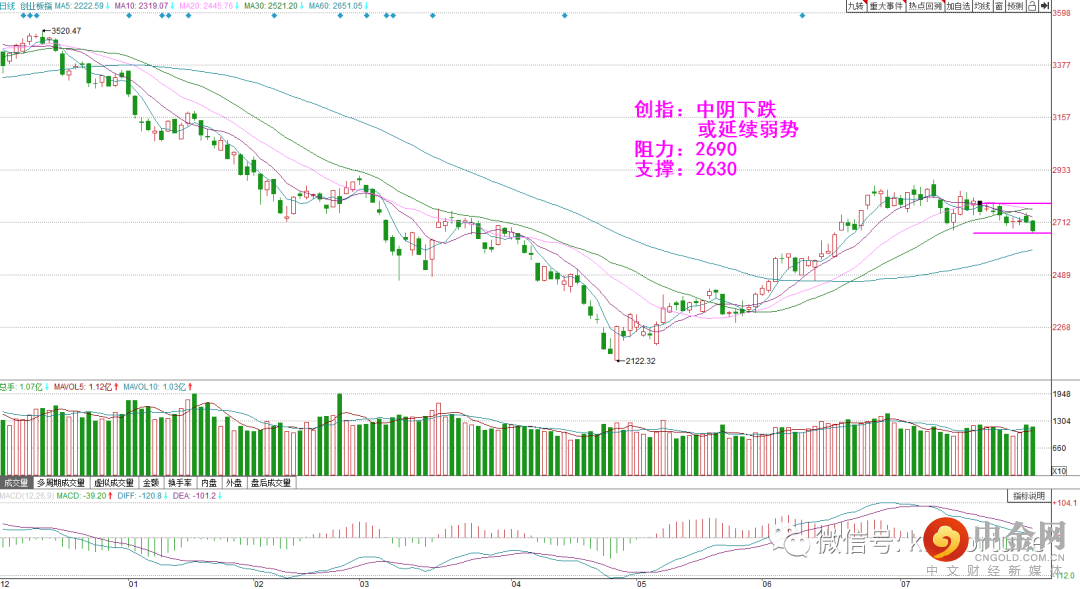The width and height of the screenshot is (1080, 589).
Task: Open the 金额 amount tab
Action: (x=151, y=483)
